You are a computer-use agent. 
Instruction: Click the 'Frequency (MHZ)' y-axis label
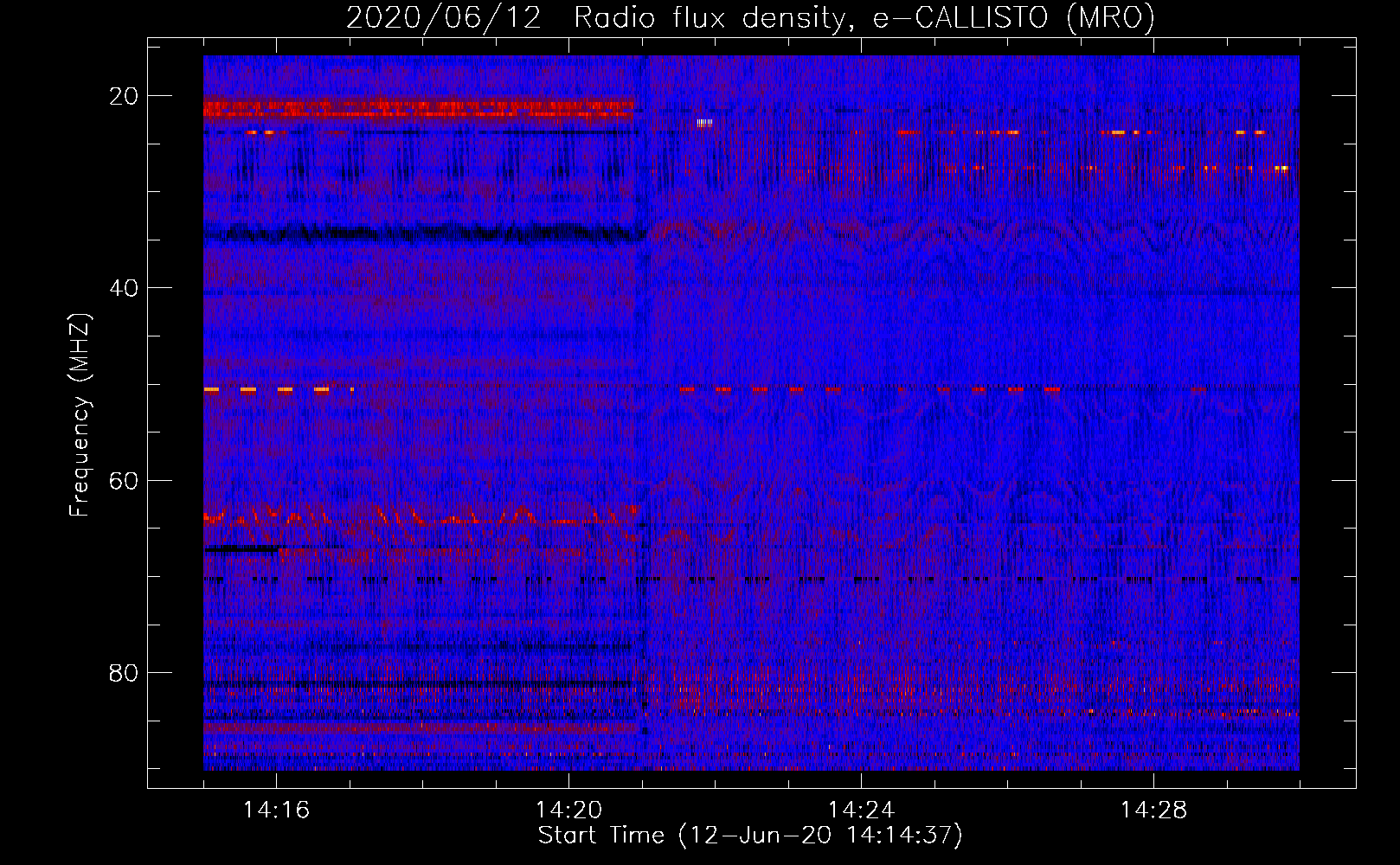click(x=79, y=415)
